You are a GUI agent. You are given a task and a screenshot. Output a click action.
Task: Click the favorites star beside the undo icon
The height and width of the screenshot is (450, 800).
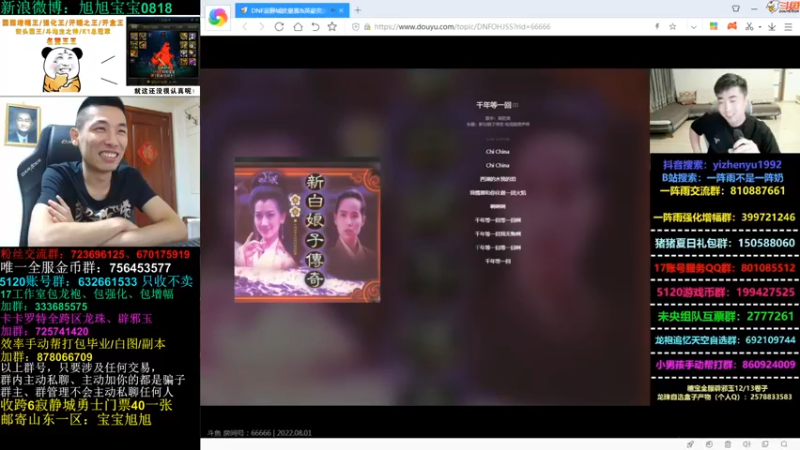(332, 27)
